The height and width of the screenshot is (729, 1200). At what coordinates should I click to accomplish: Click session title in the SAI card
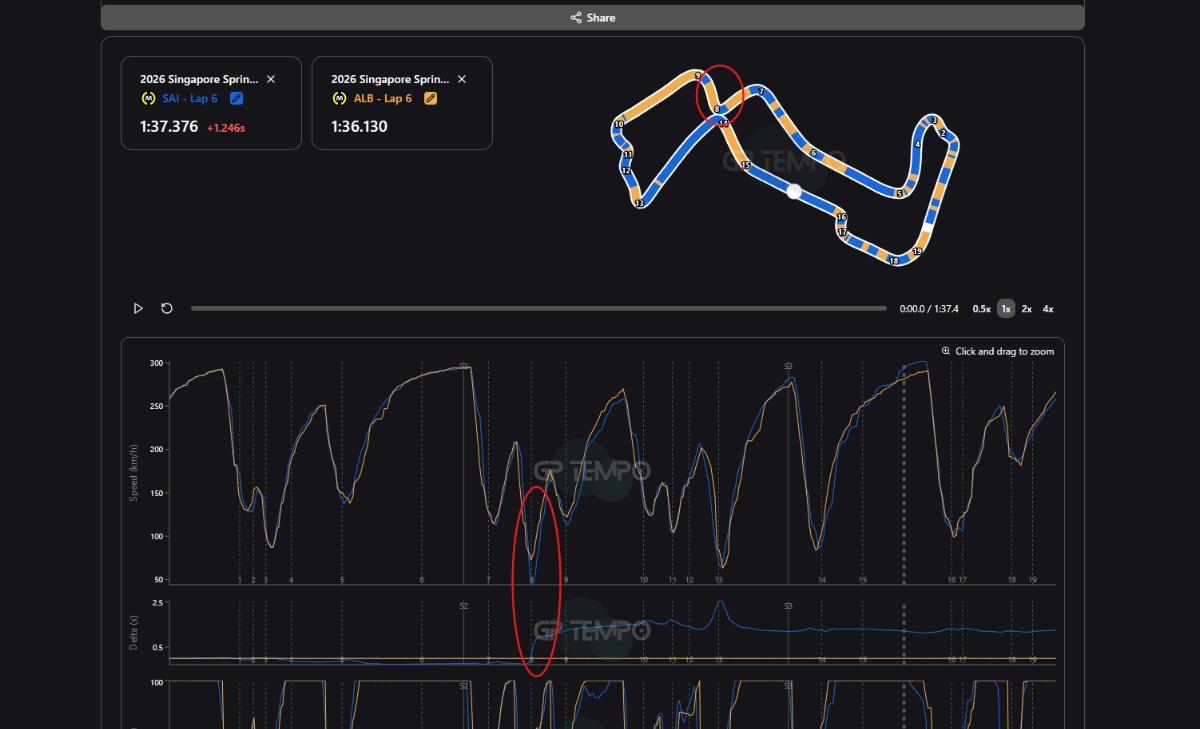[x=199, y=79]
